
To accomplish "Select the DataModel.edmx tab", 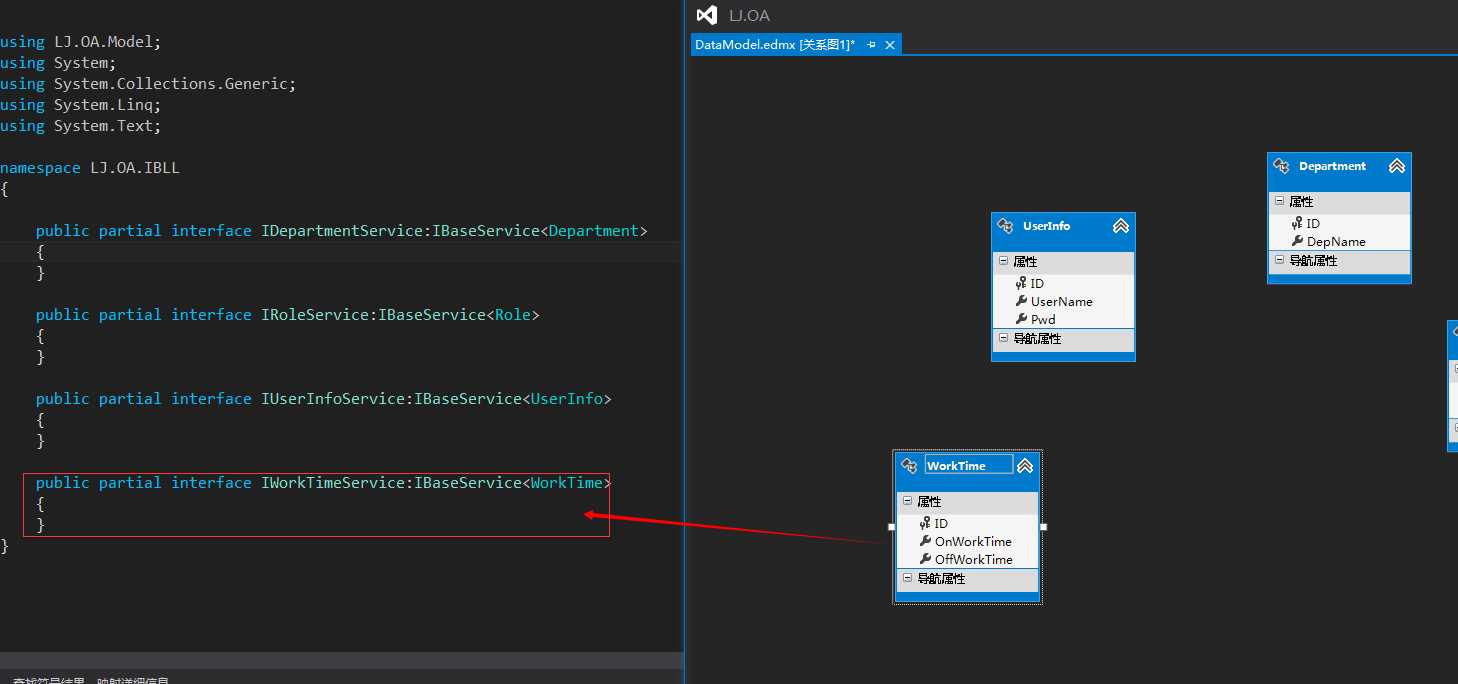I will (x=775, y=45).
